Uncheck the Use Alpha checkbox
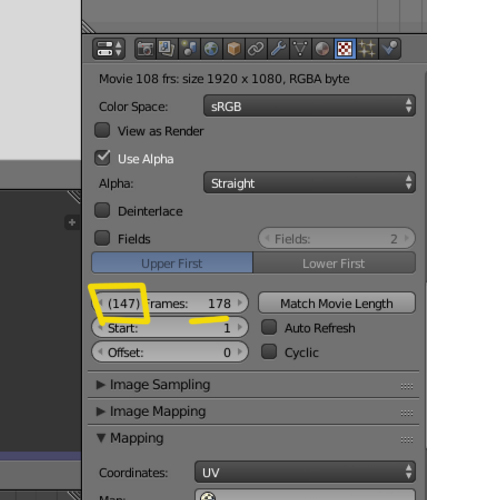 pos(102,158)
